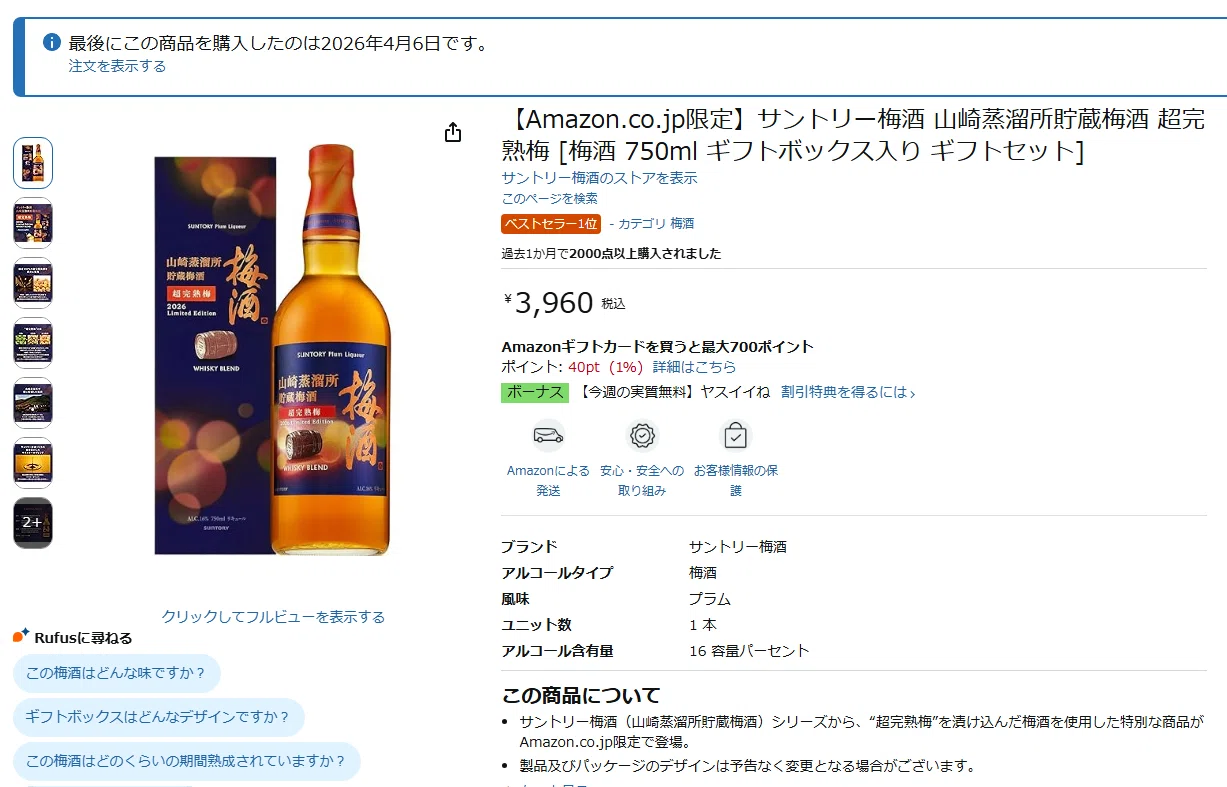Open the main product bottle image

tap(272, 350)
